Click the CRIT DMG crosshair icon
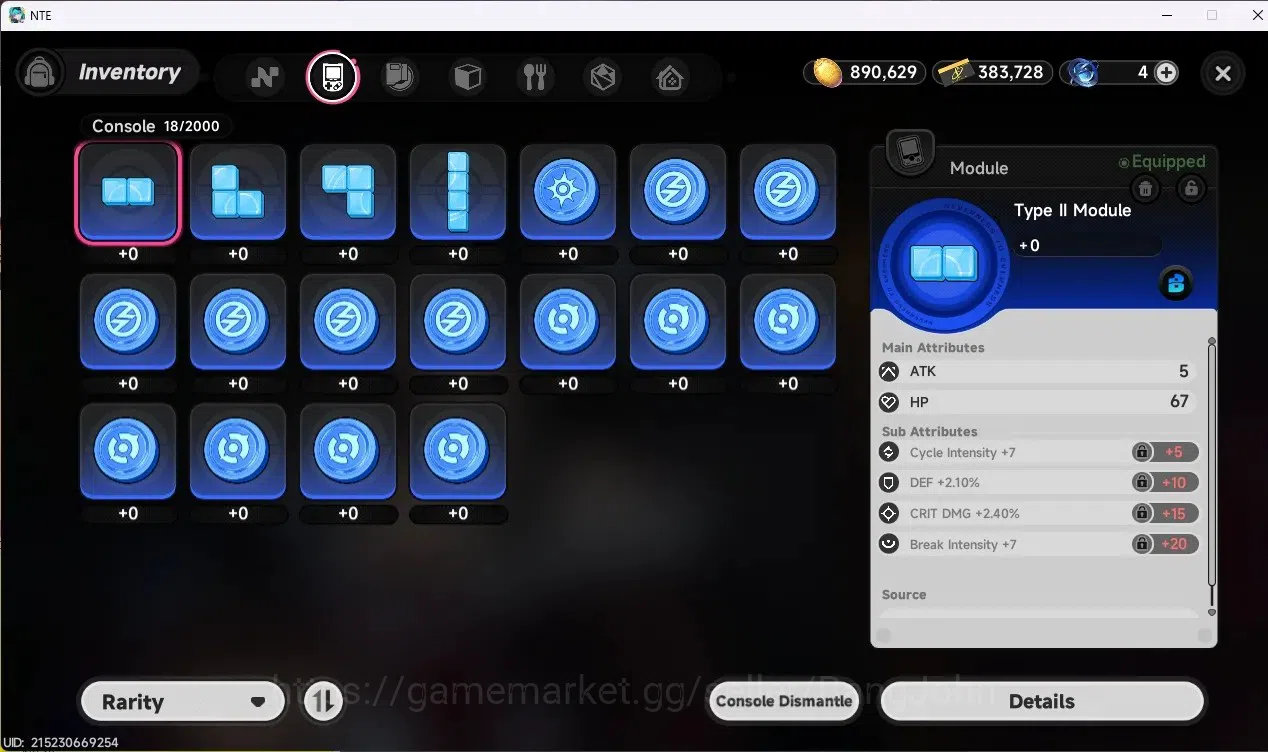1268x752 pixels. click(888, 514)
